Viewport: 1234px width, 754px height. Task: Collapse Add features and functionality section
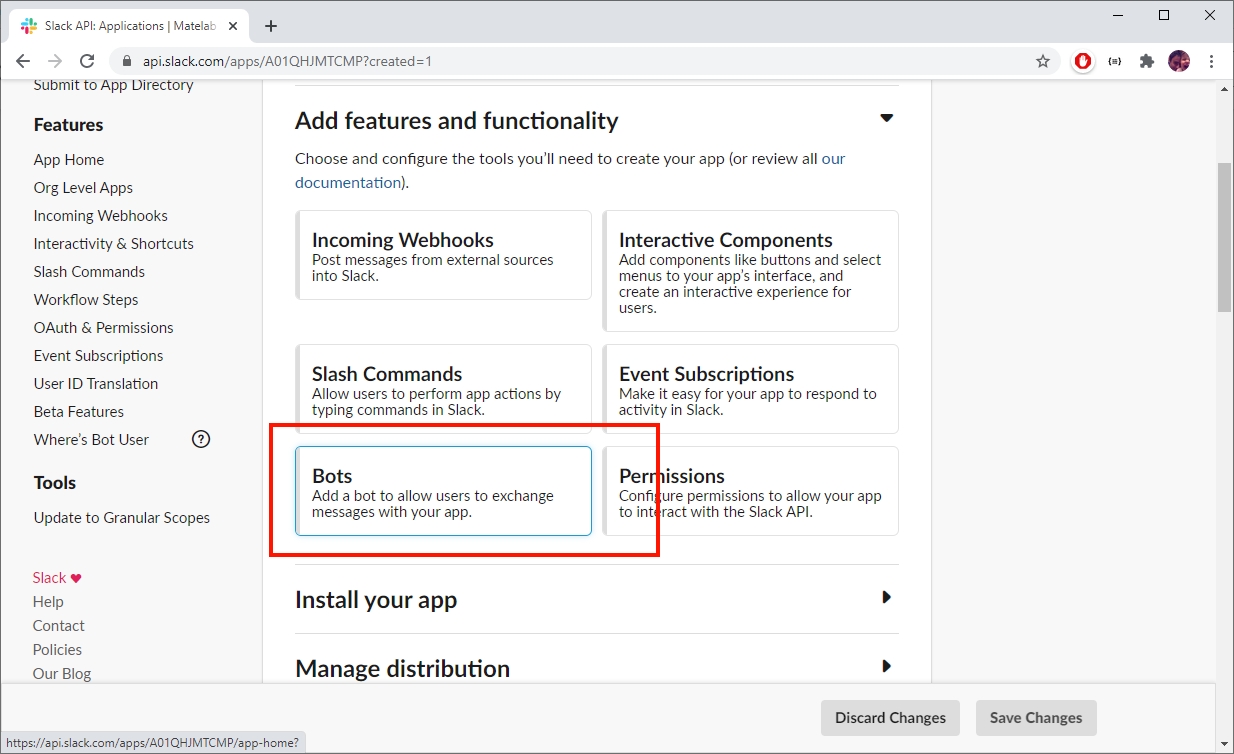click(886, 118)
